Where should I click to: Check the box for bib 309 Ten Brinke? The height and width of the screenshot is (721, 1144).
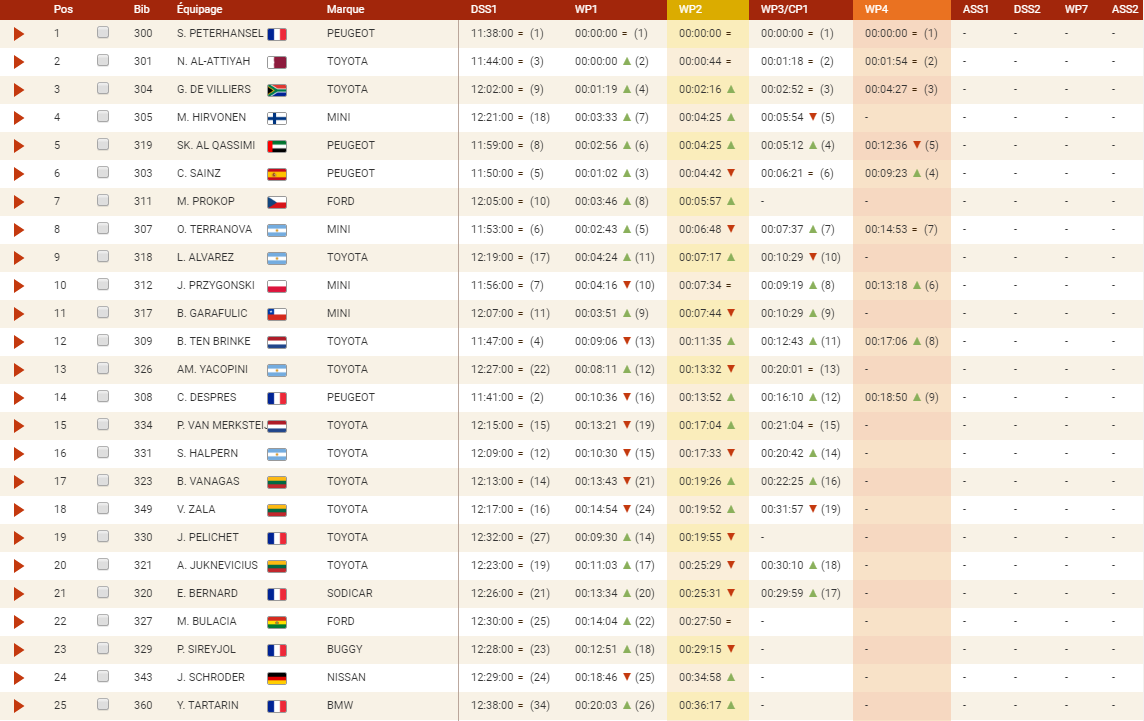coord(103,340)
